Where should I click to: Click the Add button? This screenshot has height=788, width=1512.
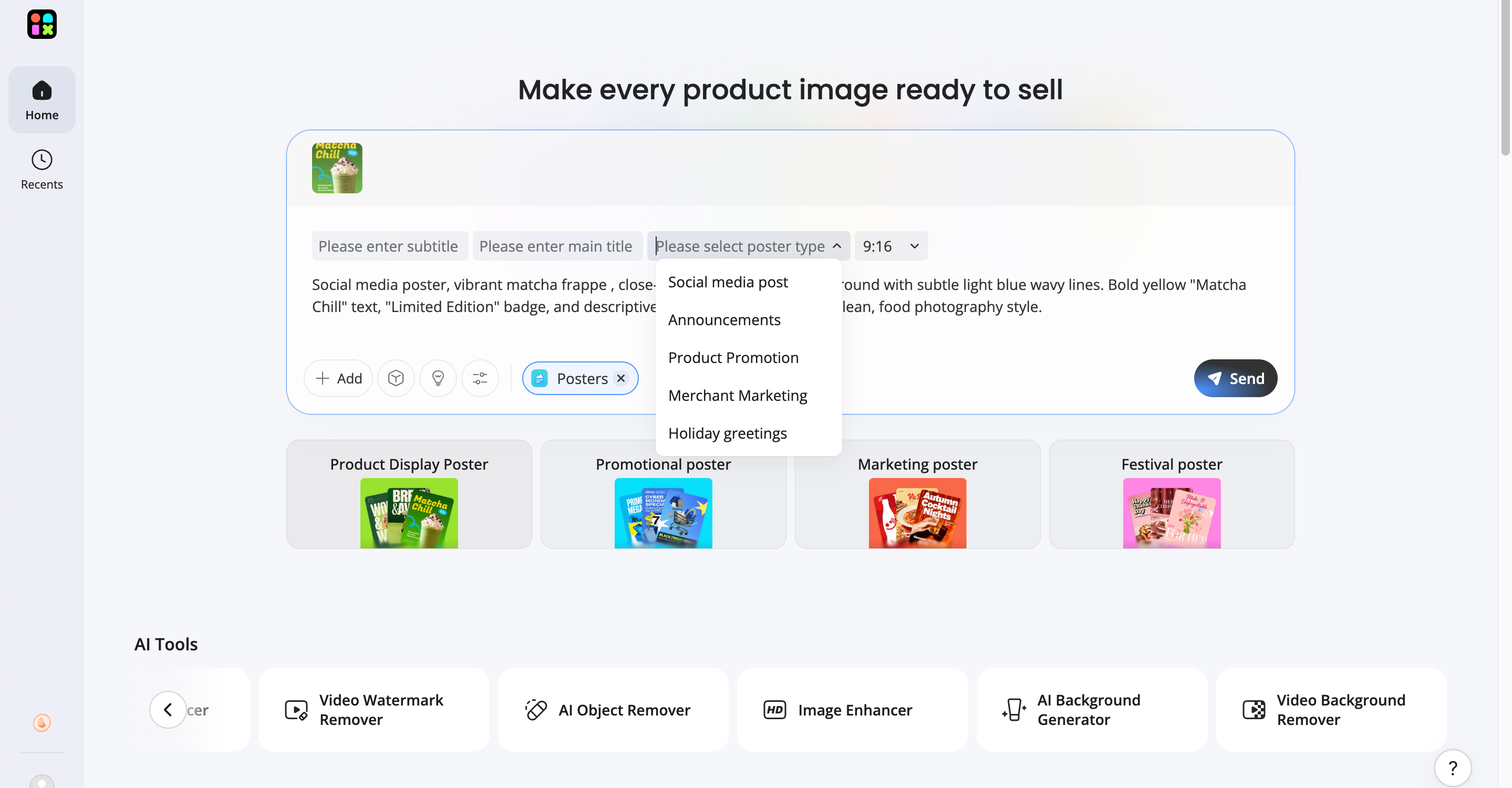coord(338,378)
